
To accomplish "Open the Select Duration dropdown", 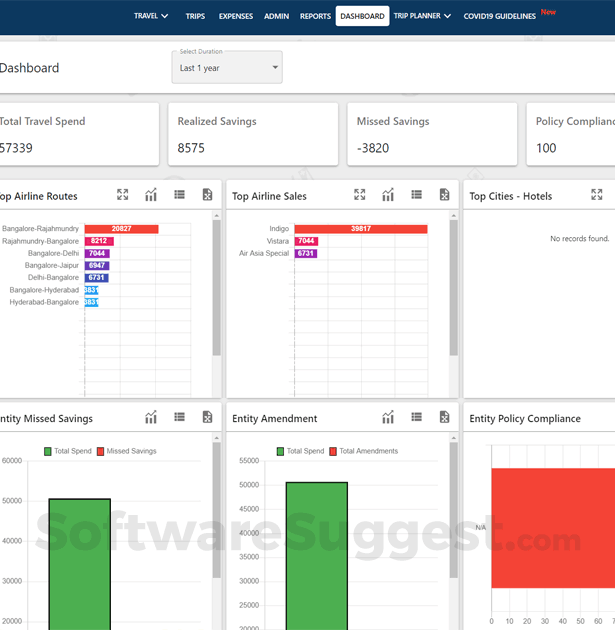I will [x=227, y=68].
